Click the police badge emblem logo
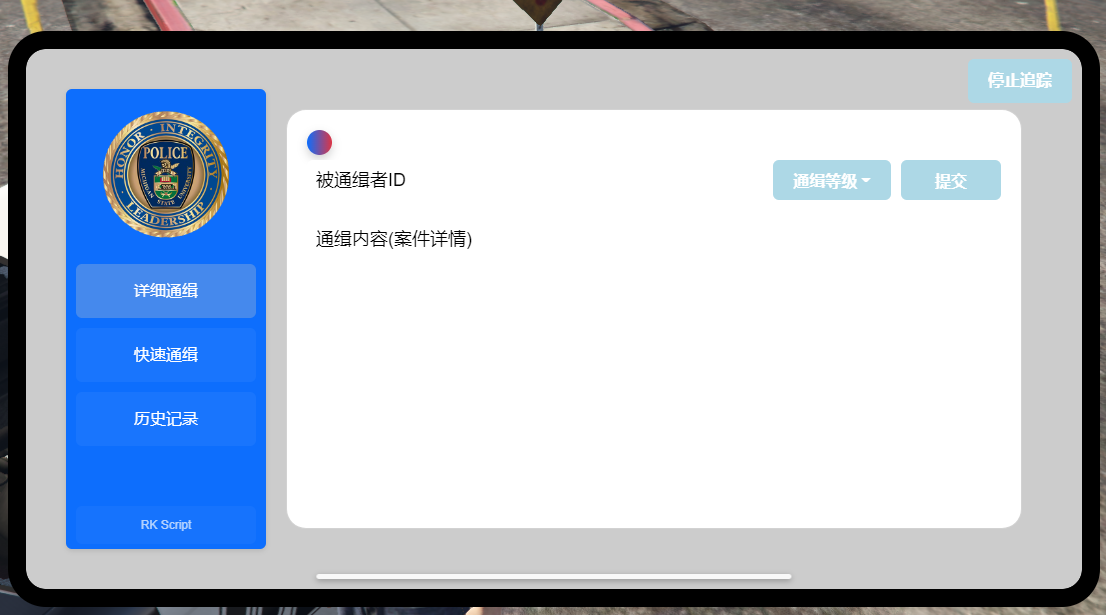The image size is (1106, 615). click(x=166, y=174)
